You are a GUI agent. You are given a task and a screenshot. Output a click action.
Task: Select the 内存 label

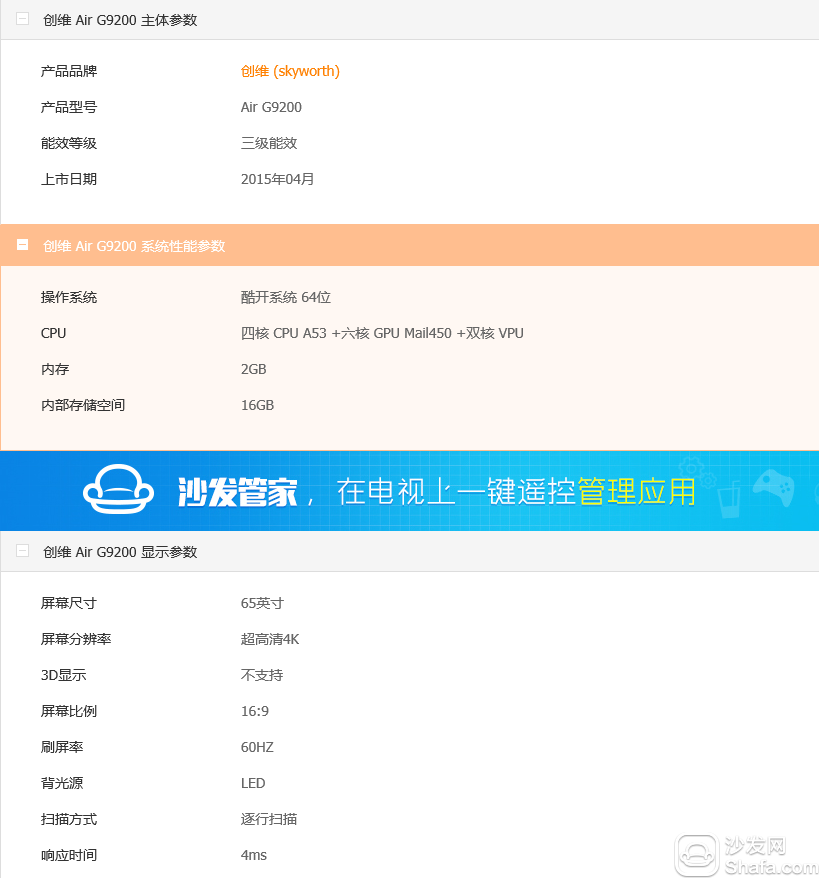pyautogui.click(x=55, y=369)
